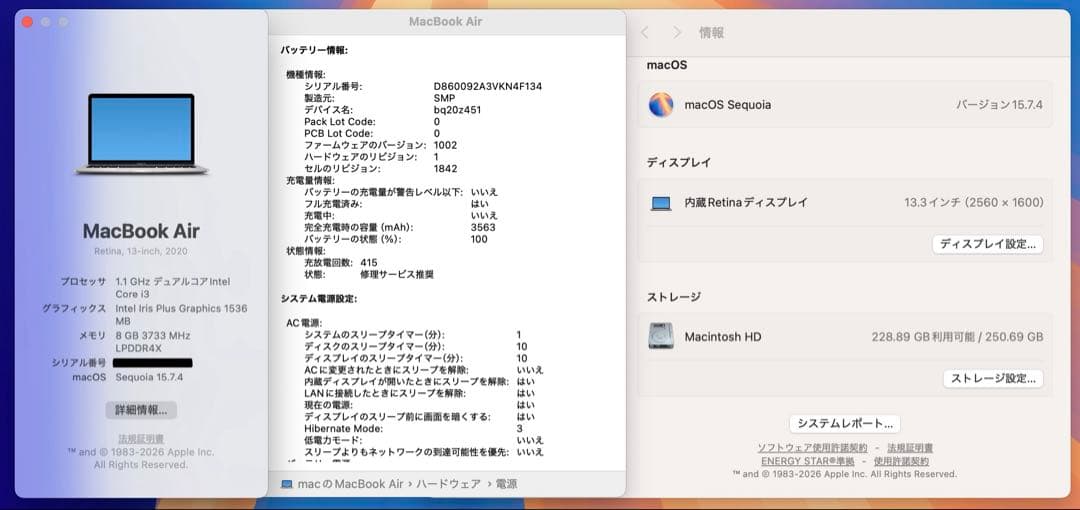Click the バッテリーの状態 (%): label

[x=352, y=239]
